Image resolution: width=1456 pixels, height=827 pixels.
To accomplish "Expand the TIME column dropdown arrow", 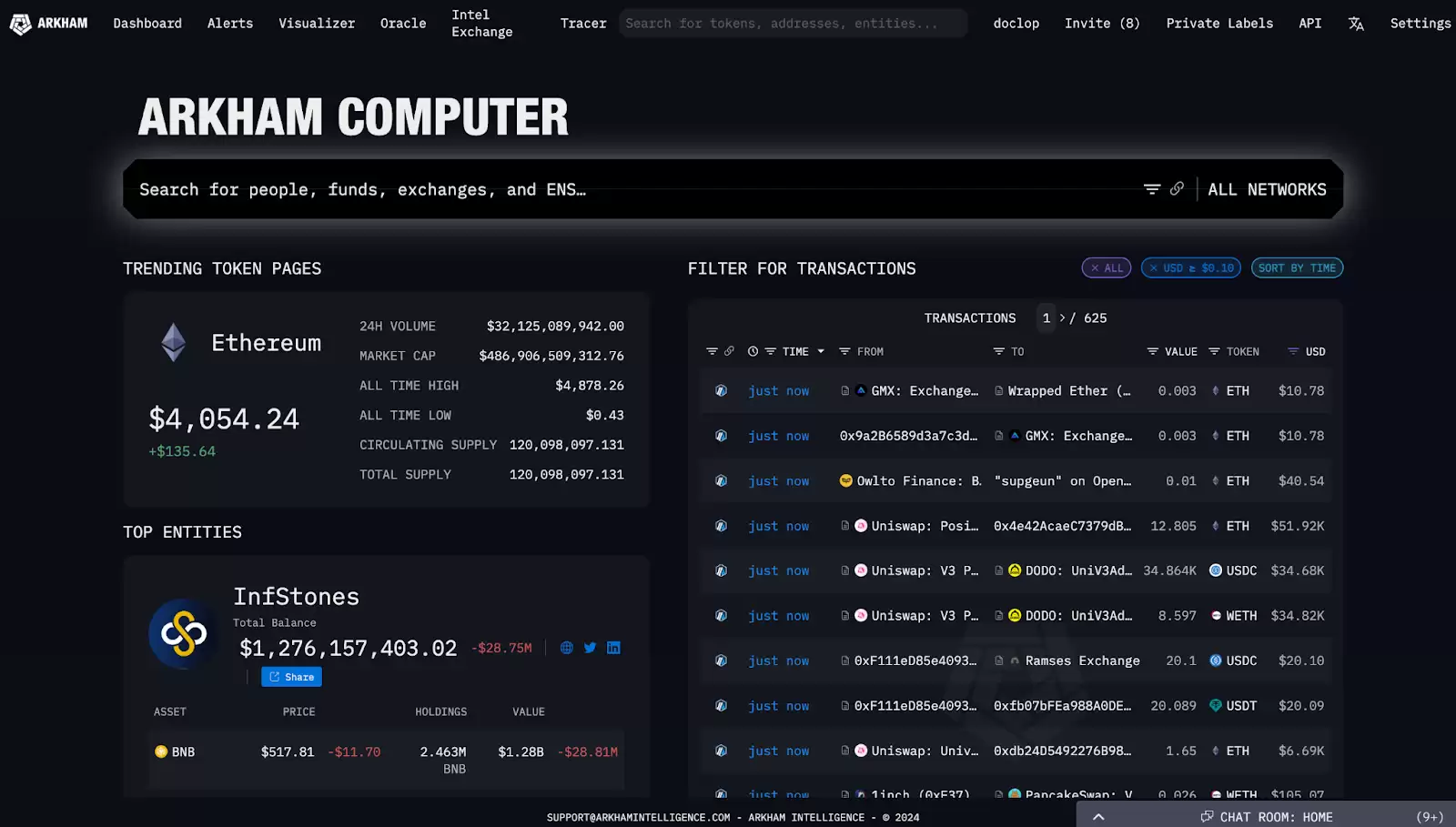I will 821,351.
